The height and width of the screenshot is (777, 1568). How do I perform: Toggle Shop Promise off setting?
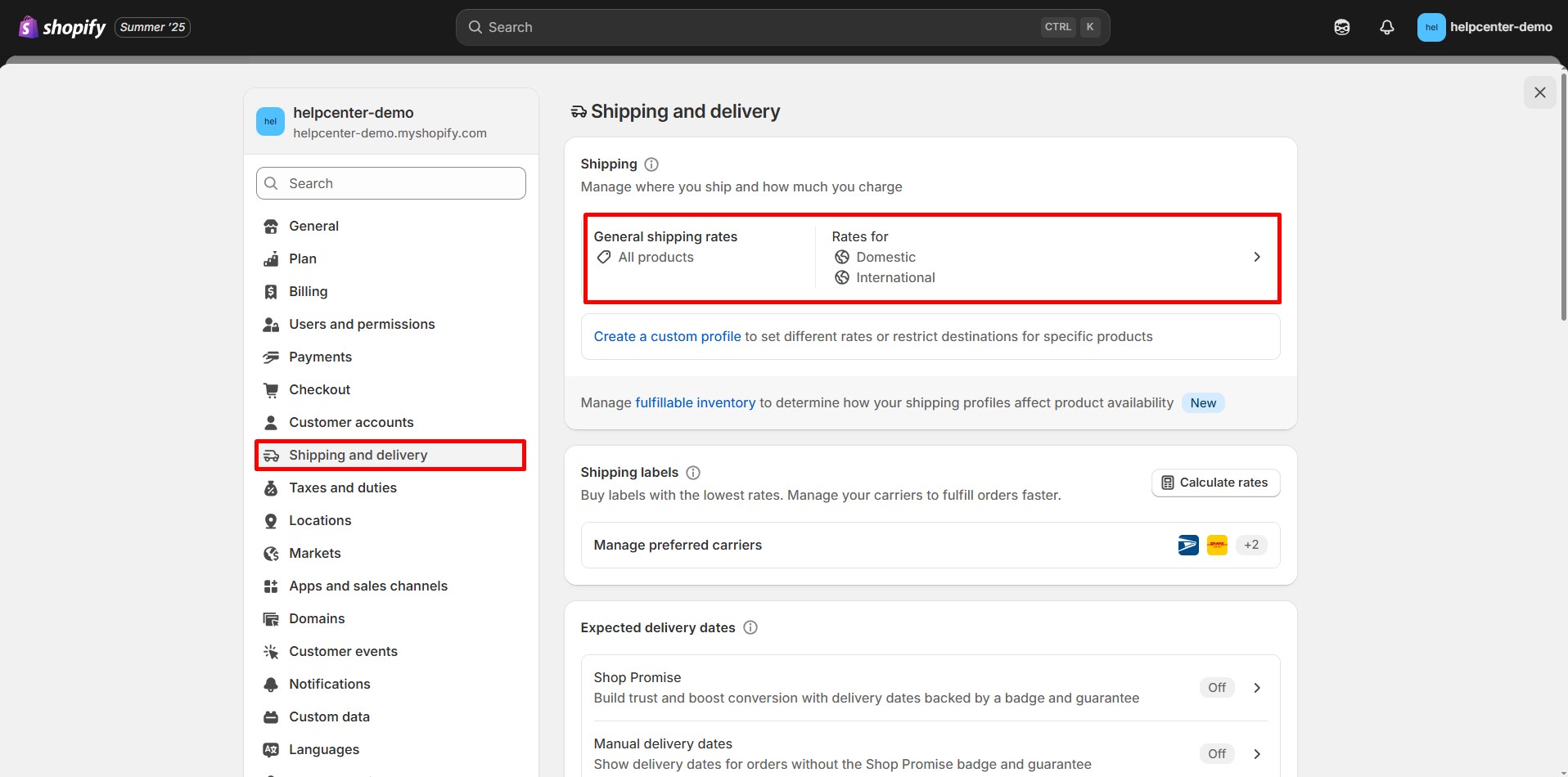coord(1216,687)
